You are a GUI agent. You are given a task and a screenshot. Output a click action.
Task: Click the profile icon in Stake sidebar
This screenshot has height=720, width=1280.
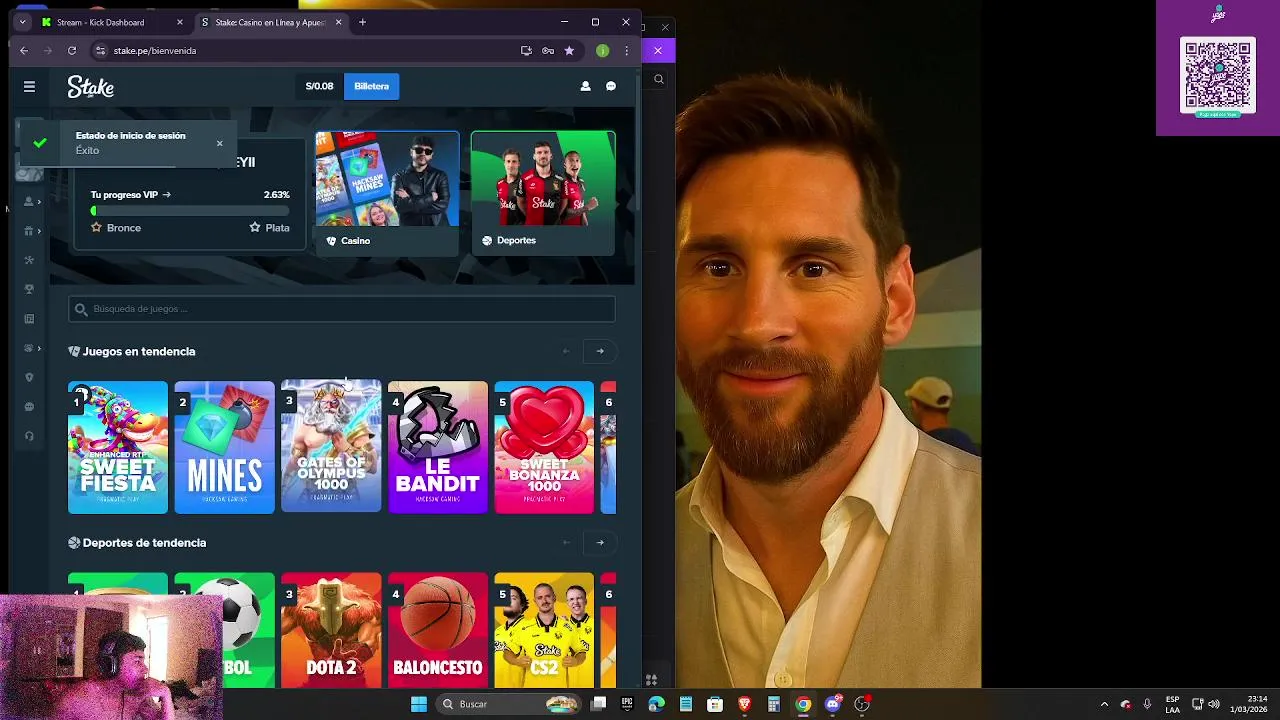pyautogui.click(x=28, y=202)
